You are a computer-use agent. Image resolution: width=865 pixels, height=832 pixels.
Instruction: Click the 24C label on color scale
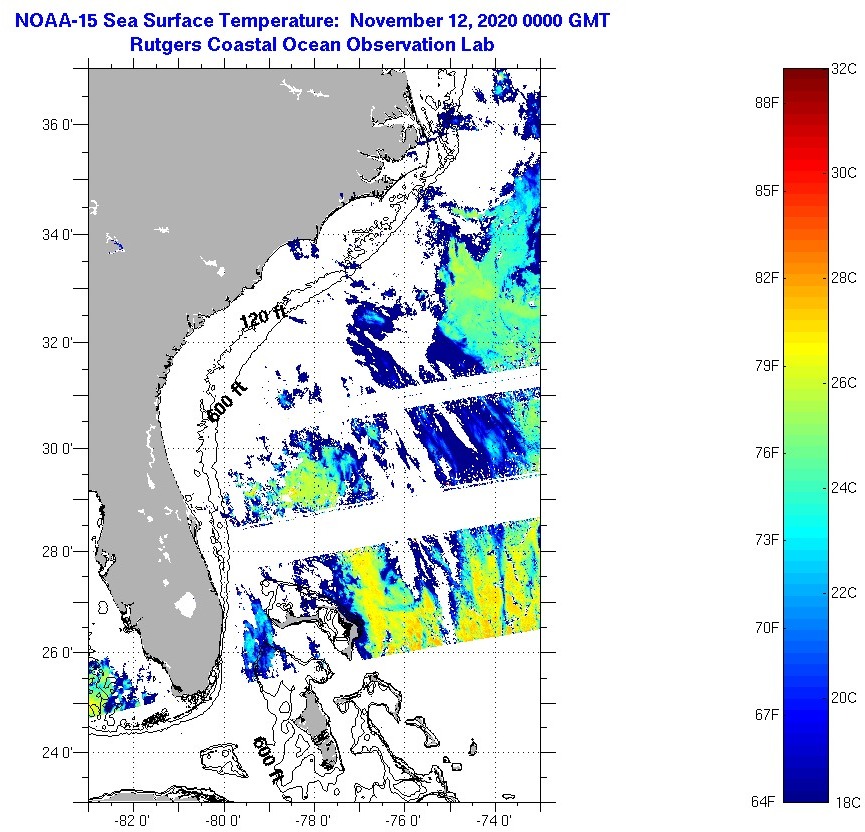pyautogui.click(x=844, y=487)
